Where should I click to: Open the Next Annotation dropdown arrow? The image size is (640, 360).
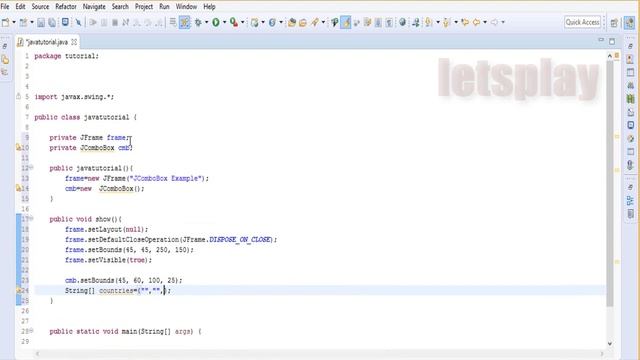(438, 22)
